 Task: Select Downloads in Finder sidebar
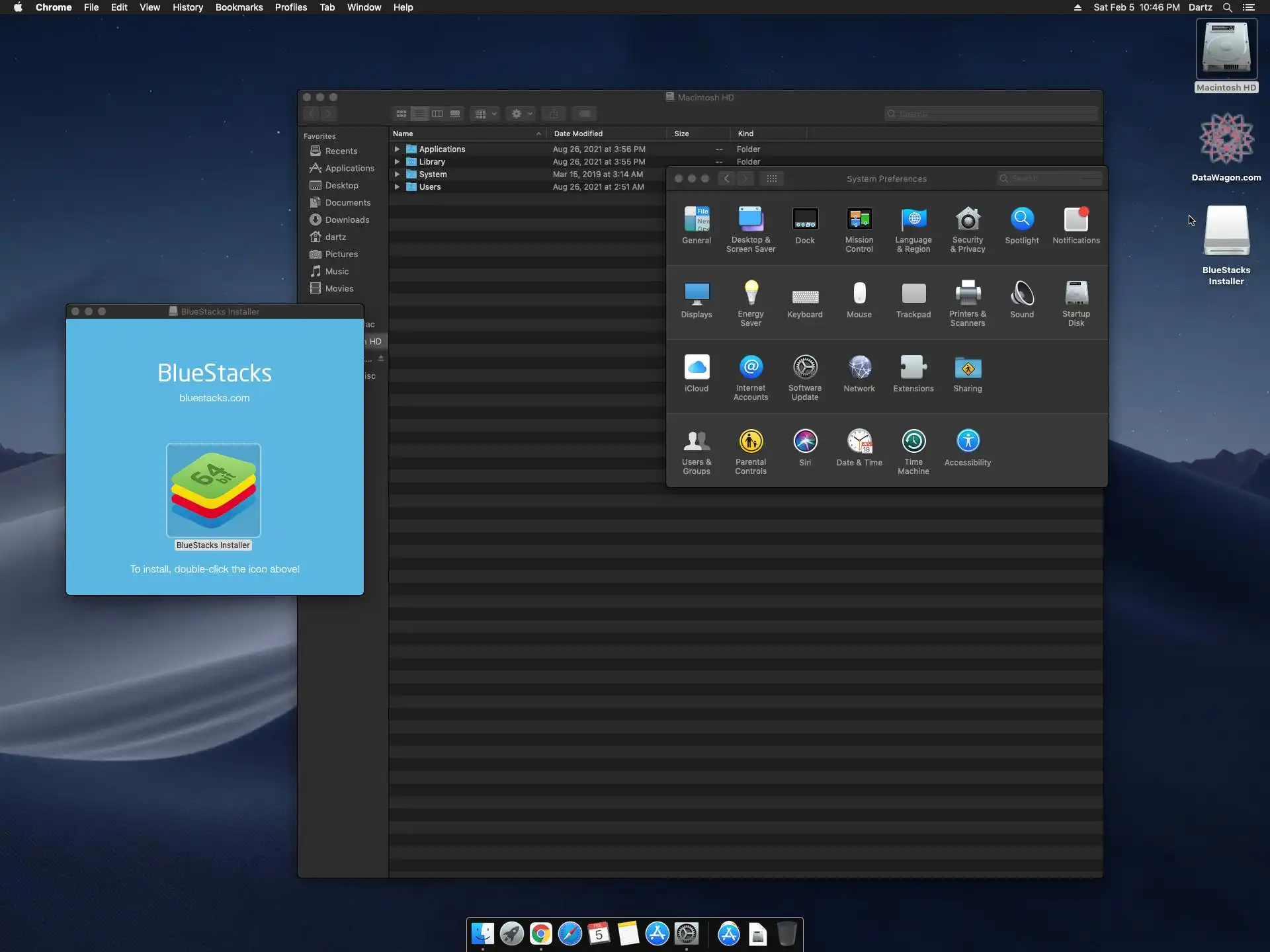[x=347, y=220]
